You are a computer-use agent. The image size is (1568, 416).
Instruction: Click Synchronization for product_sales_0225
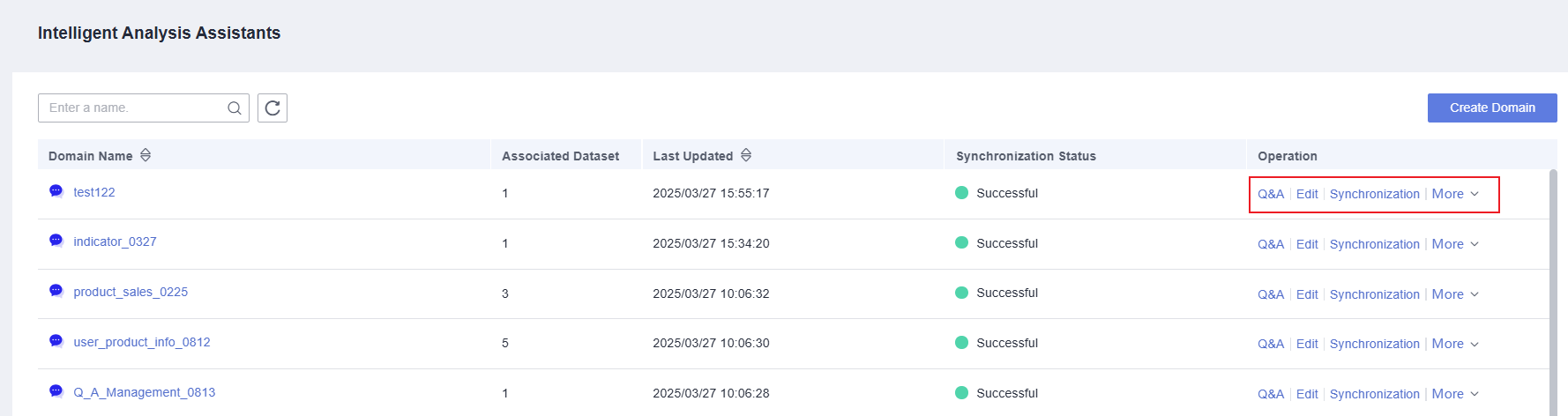[1375, 294]
